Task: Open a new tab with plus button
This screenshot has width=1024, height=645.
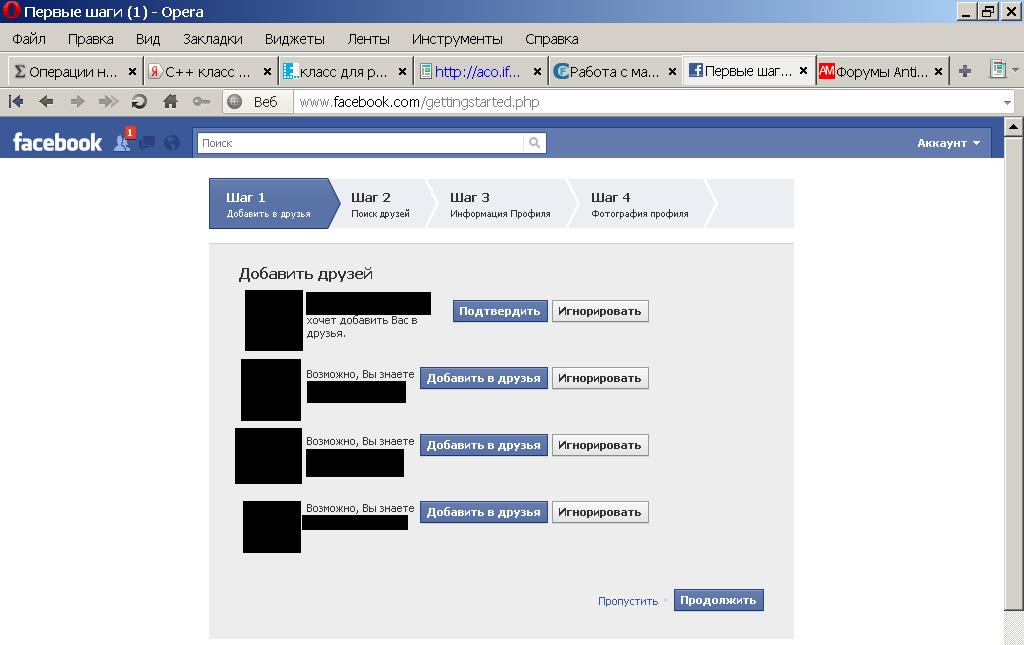Action: 965,71
